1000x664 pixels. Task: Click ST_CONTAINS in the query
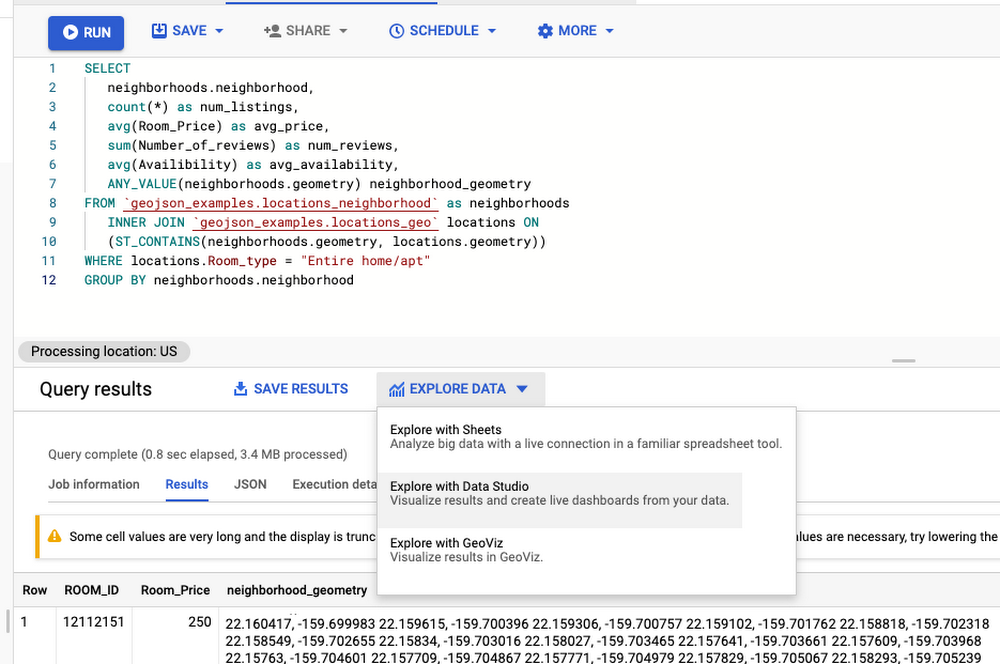(x=158, y=242)
